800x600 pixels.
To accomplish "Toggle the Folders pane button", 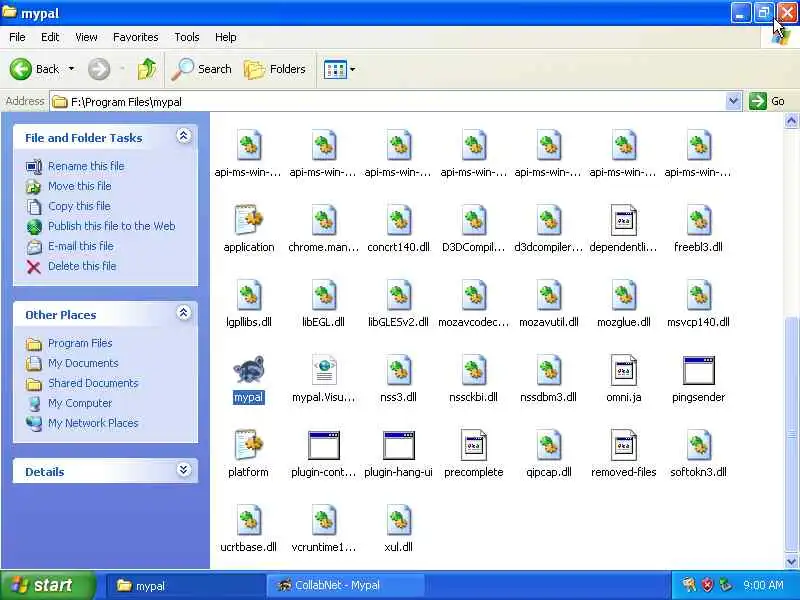I will [x=275, y=69].
